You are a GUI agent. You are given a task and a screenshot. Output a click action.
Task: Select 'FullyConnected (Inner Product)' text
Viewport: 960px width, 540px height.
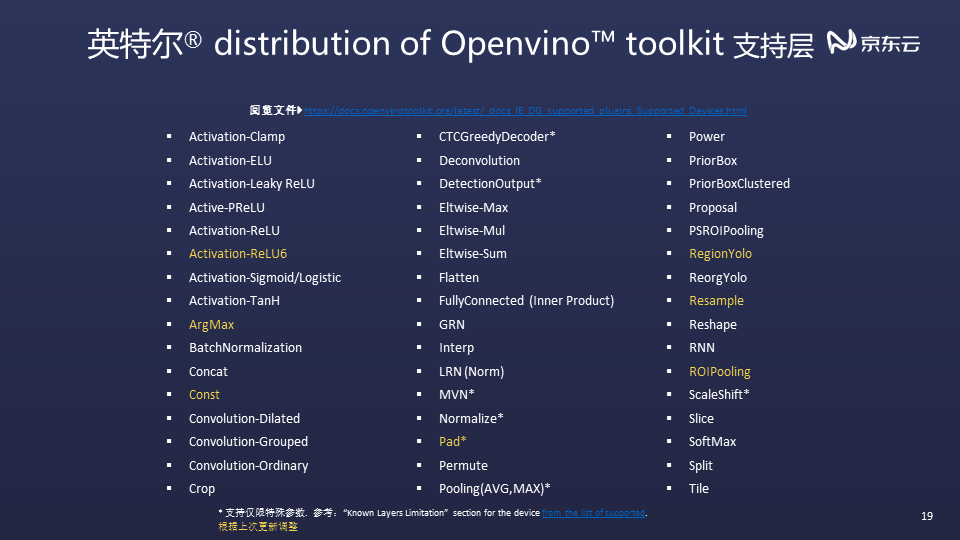(526, 301)
